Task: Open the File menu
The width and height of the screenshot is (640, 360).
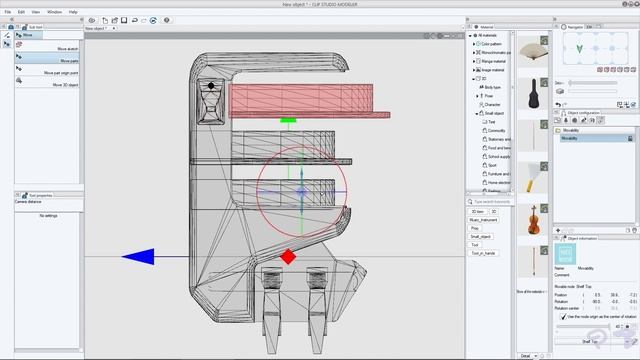Action: pyautogui.click(x=8, y=12)
